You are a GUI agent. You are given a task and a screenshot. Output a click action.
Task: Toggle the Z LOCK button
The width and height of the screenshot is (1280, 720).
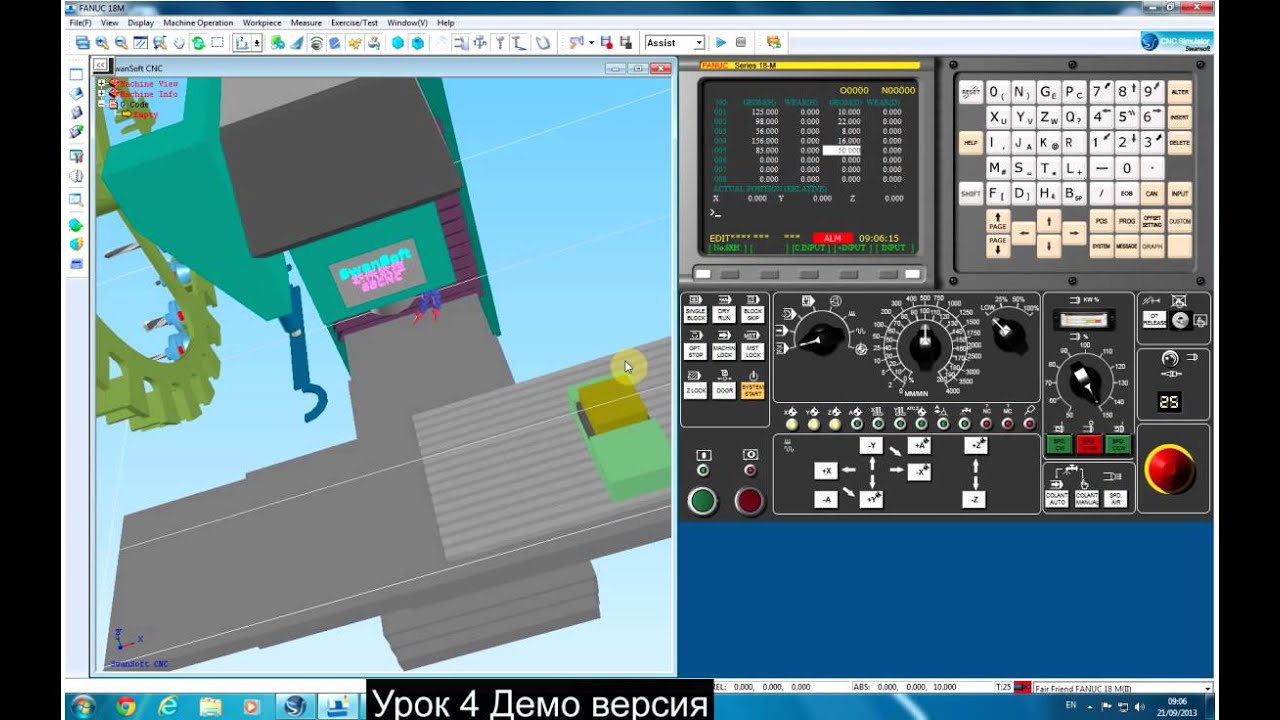tap(695, 391)
